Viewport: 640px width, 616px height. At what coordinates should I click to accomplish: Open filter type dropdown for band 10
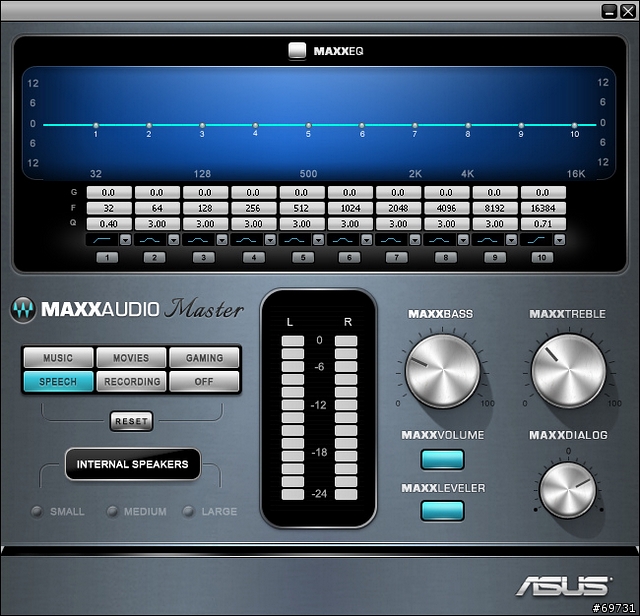click(x=560, y=240)
